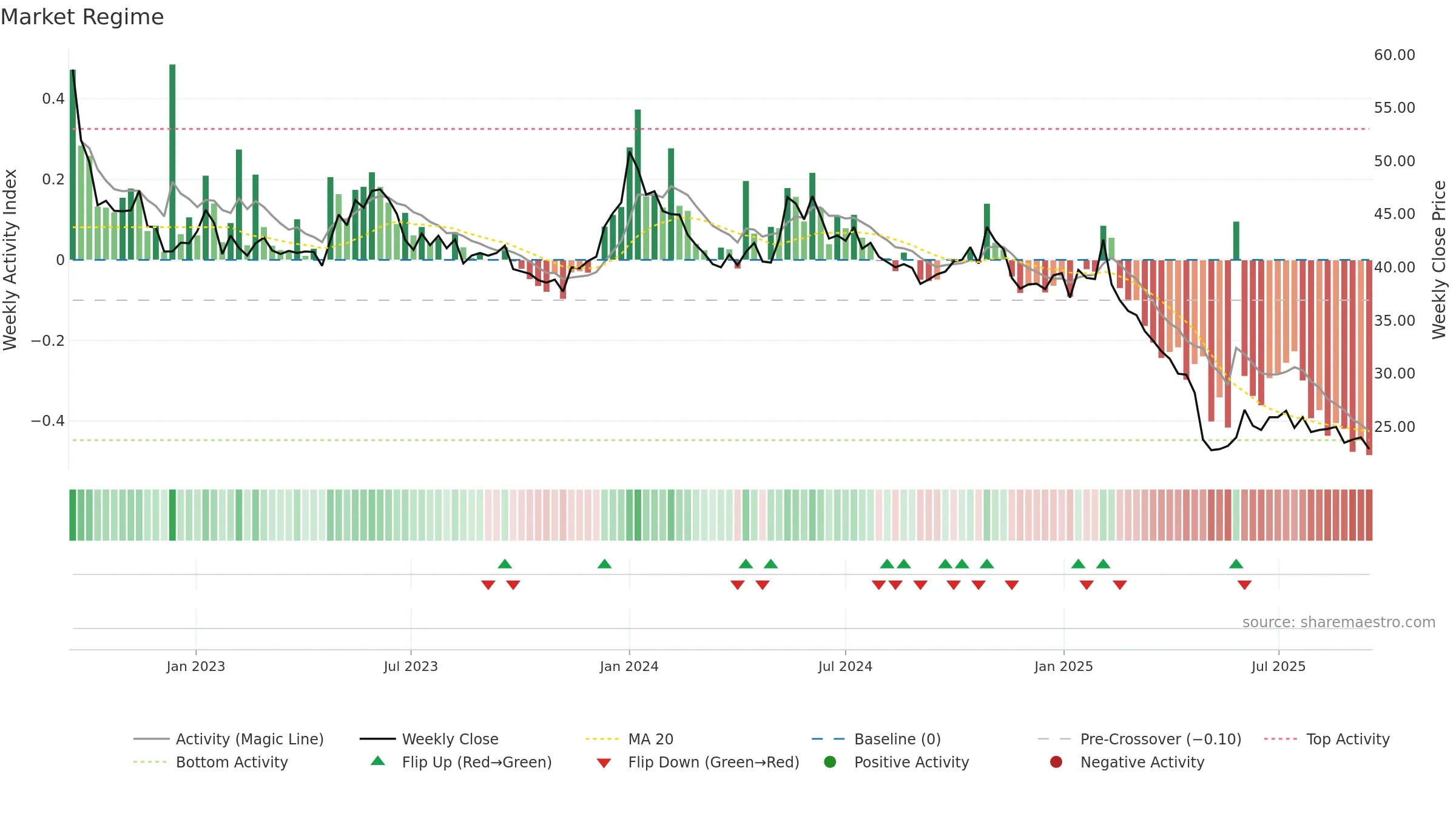Click the 45.00 price axis tick
Image resolution: width=1456 pixels, height=819 pixels.
[x=1395, y=214]
